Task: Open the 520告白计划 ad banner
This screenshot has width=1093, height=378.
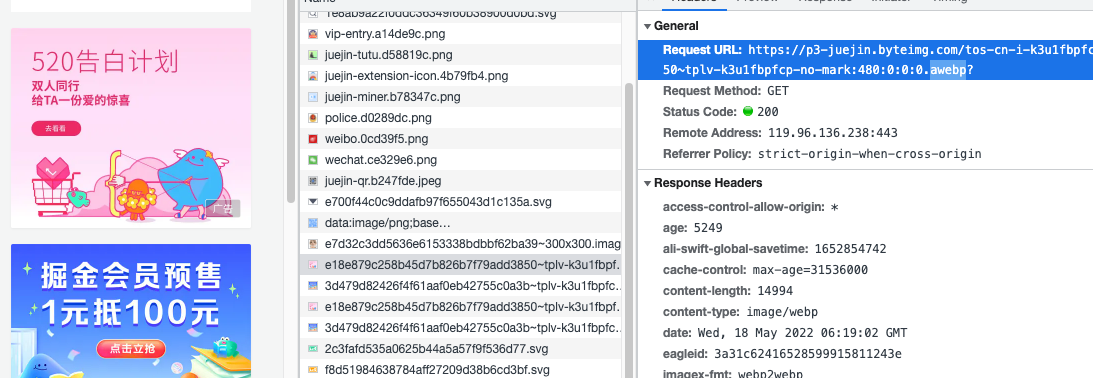Action: 131,128
